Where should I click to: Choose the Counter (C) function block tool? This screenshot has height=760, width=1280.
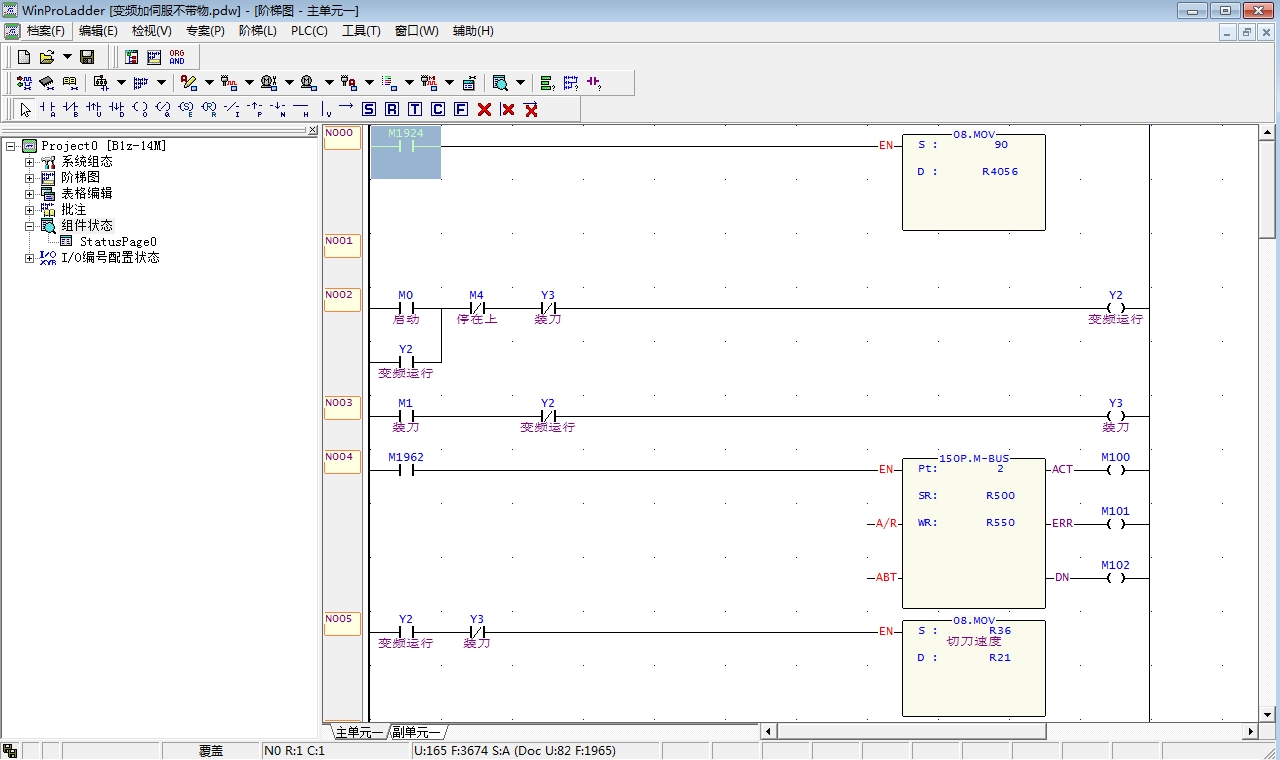click(x=438, y=109)
